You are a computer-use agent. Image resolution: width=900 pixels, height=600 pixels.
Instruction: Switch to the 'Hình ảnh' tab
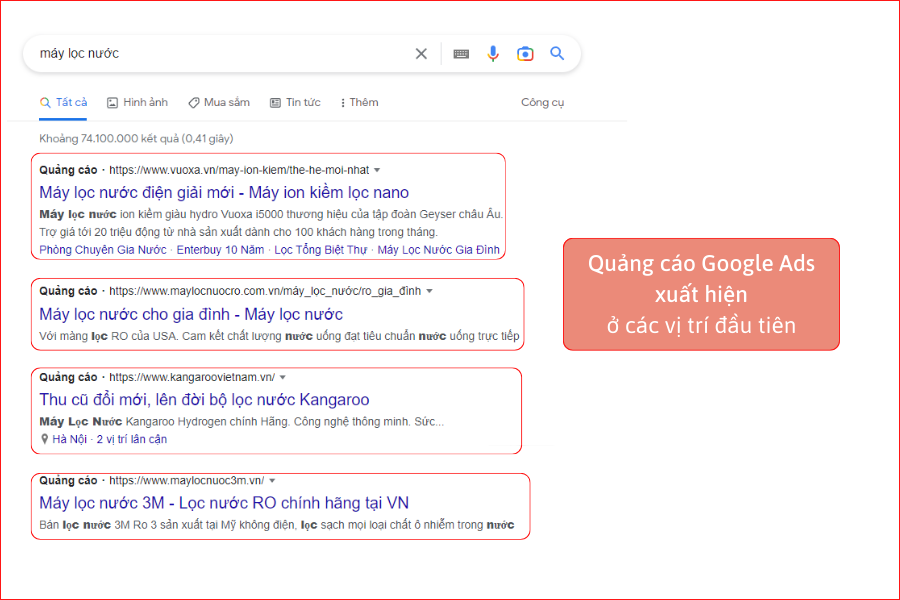(x=137, y=102)
